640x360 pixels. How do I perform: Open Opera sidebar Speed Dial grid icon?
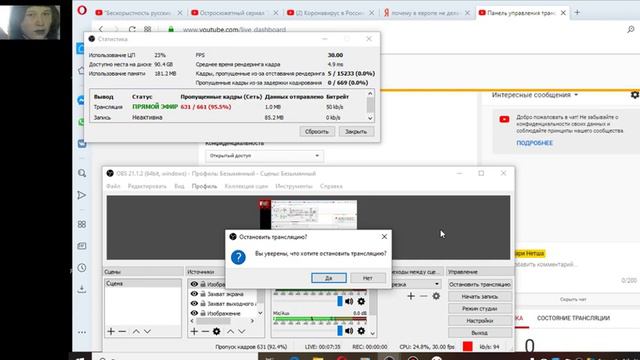pyautogui.click(x=82, y=224)
